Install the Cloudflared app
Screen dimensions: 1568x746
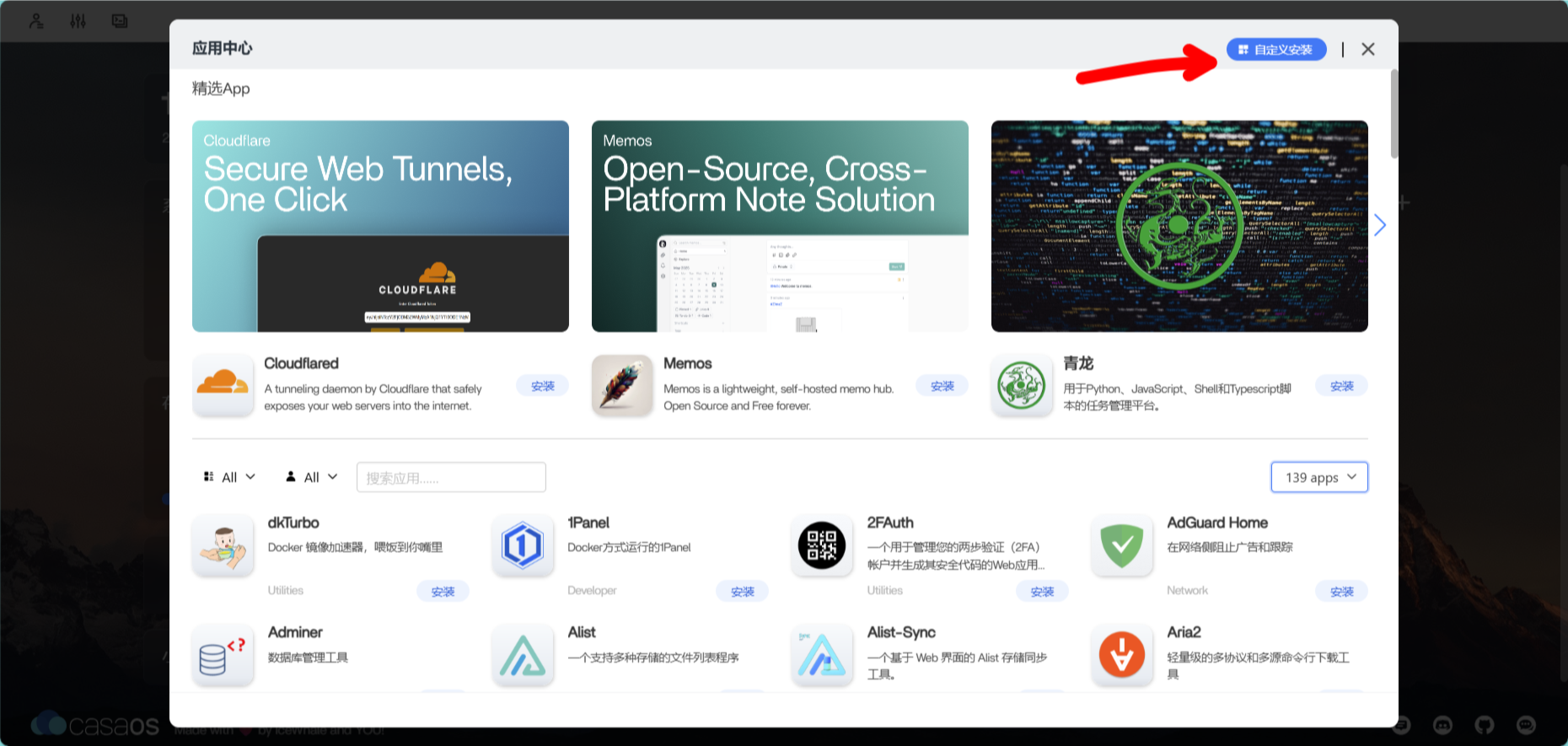click(542, 386)
